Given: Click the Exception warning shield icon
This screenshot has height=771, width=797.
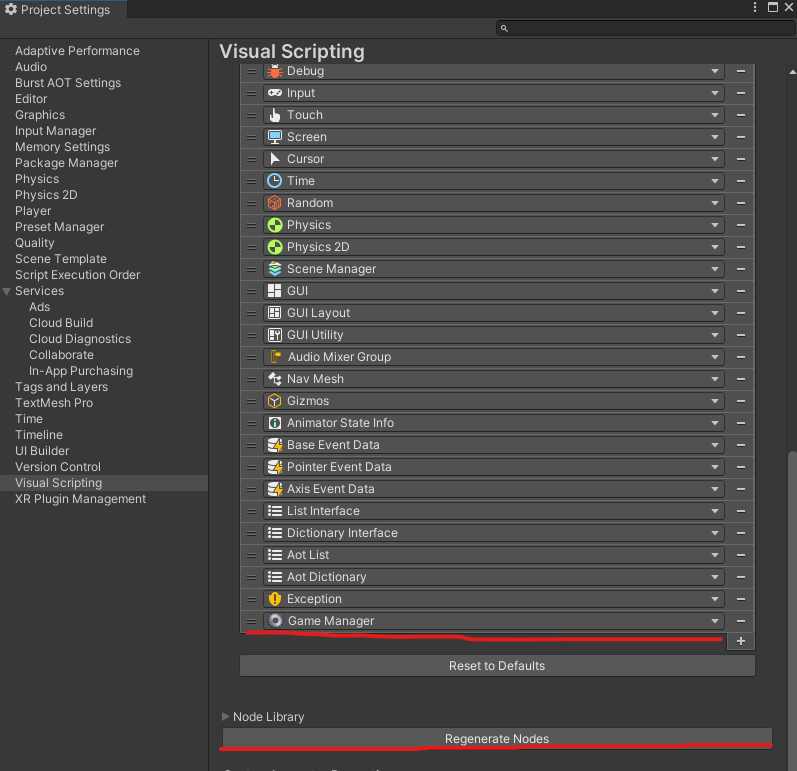Looking at the screenshot, I should pos(274,599).
